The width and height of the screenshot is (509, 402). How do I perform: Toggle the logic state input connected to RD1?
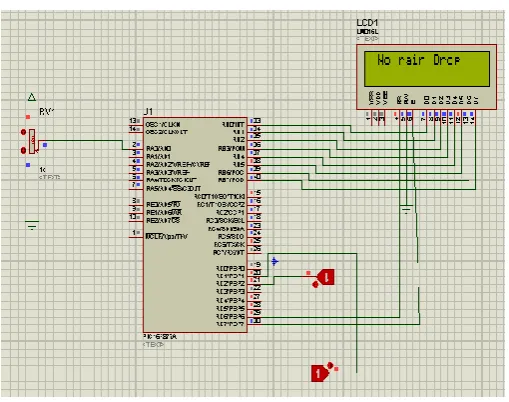[x=327, y=277]
